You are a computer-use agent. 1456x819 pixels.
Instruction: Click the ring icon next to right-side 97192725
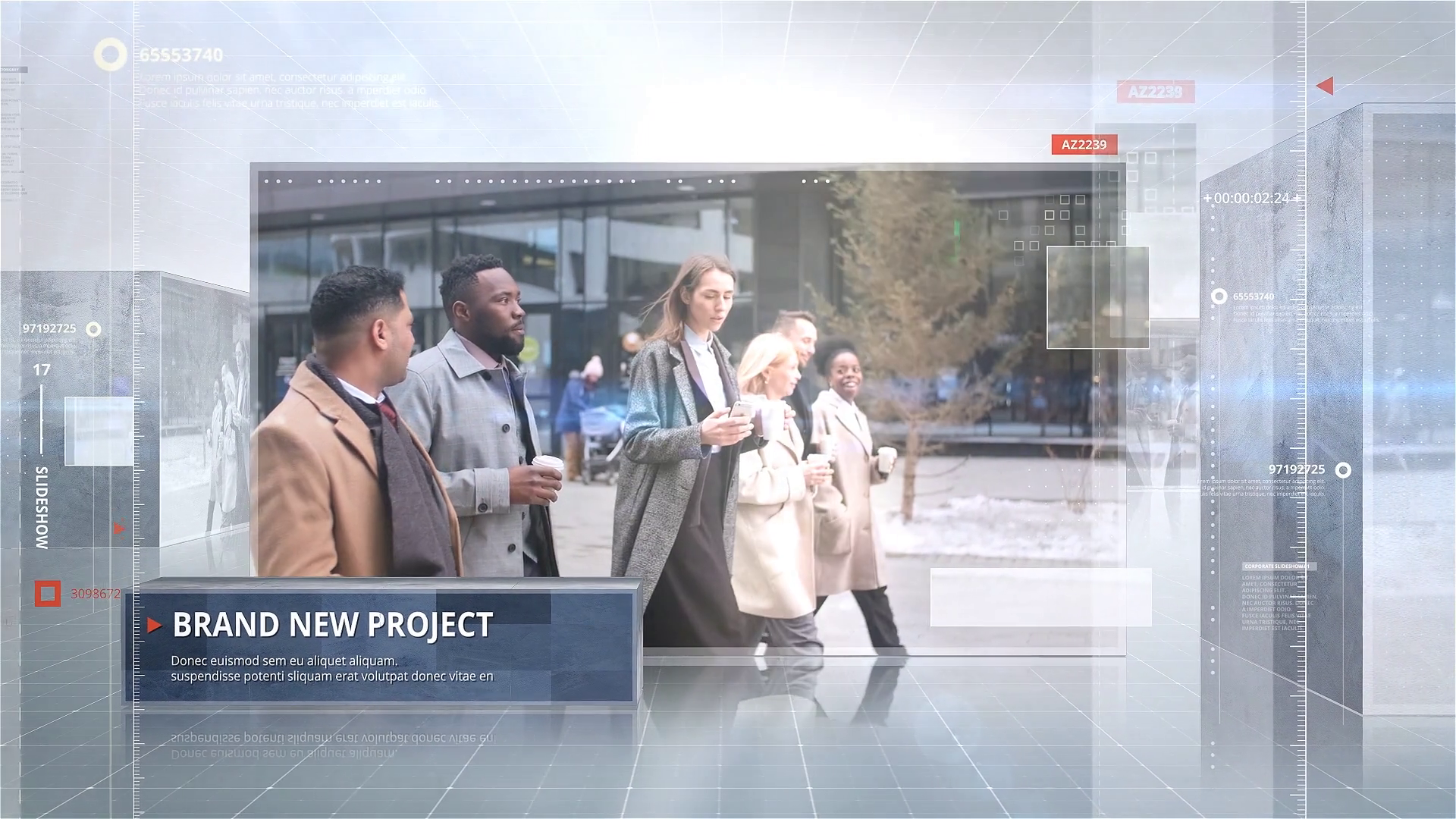pyautogui.click(x=1342, y=470)
